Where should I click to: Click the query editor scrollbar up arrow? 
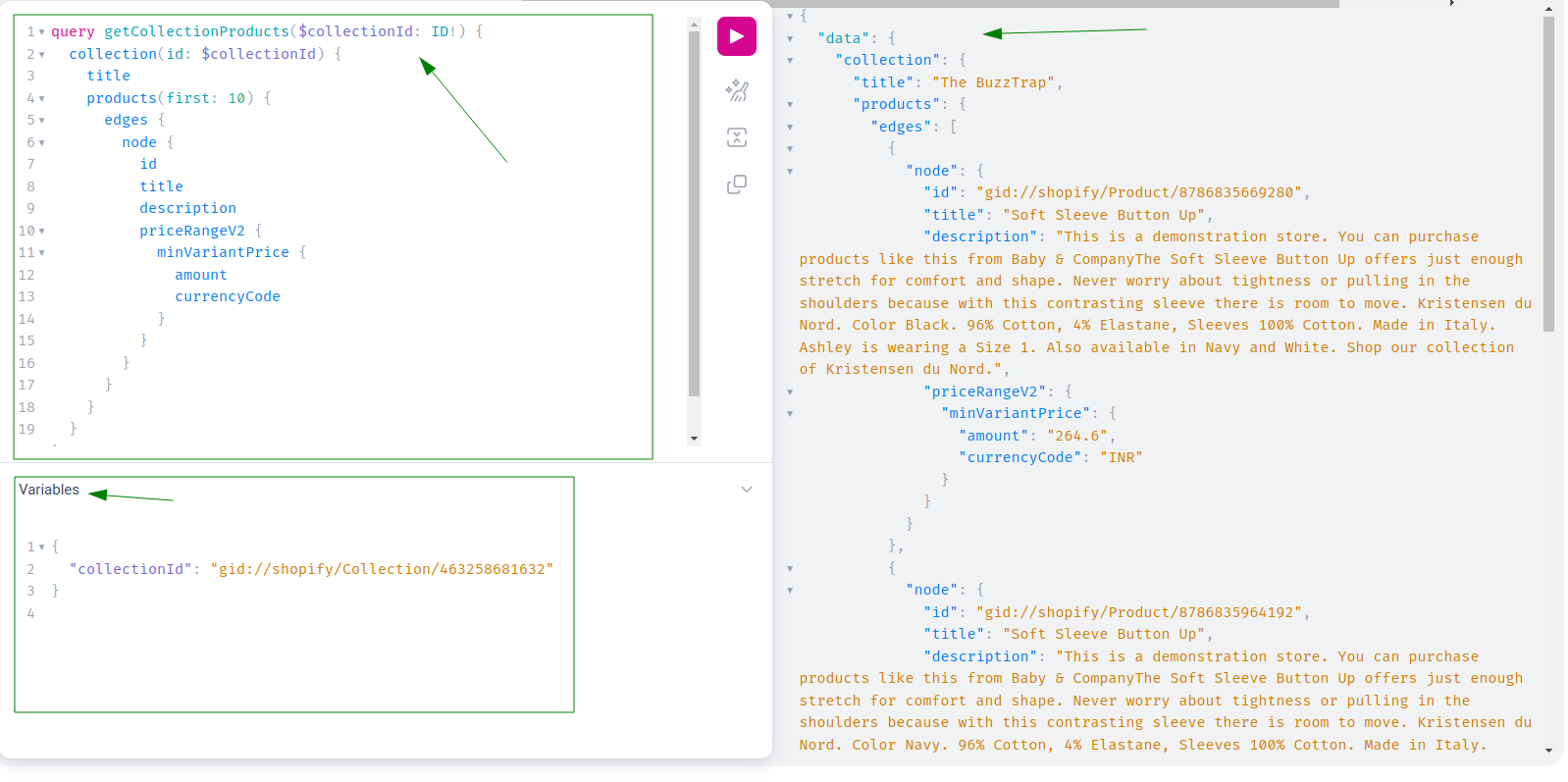695,24
